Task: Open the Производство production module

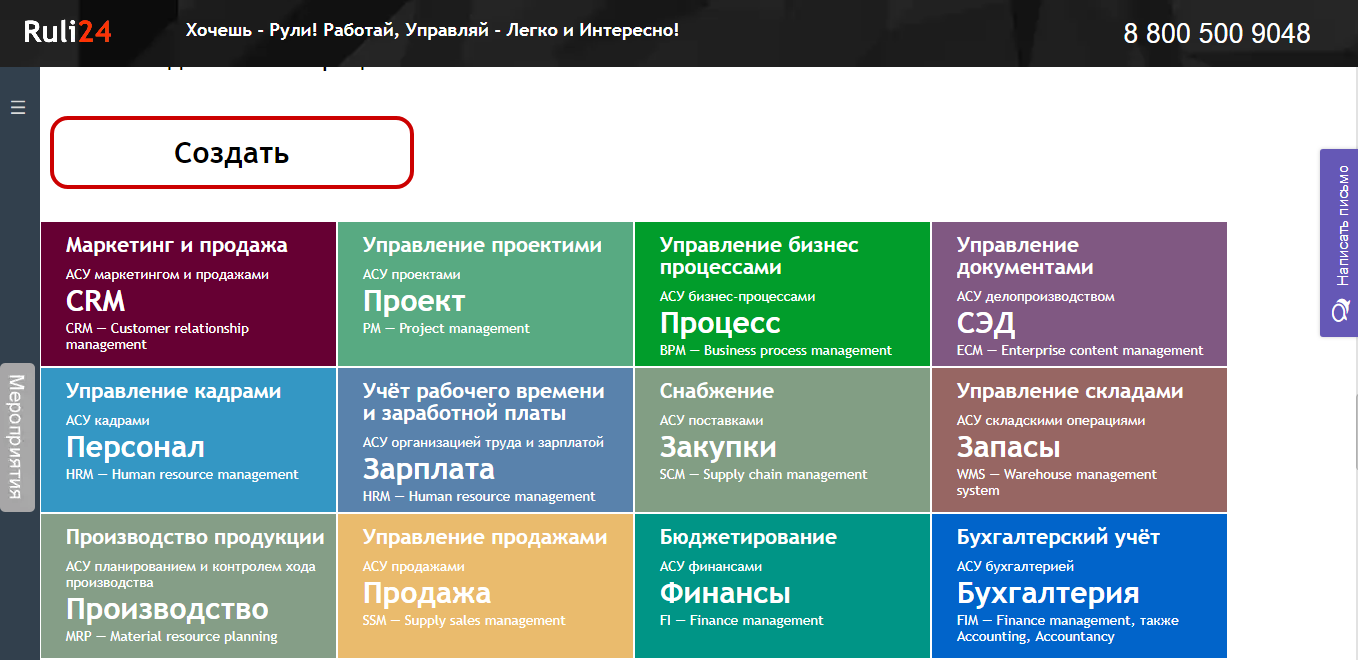Action: click(x=188, y=586)
